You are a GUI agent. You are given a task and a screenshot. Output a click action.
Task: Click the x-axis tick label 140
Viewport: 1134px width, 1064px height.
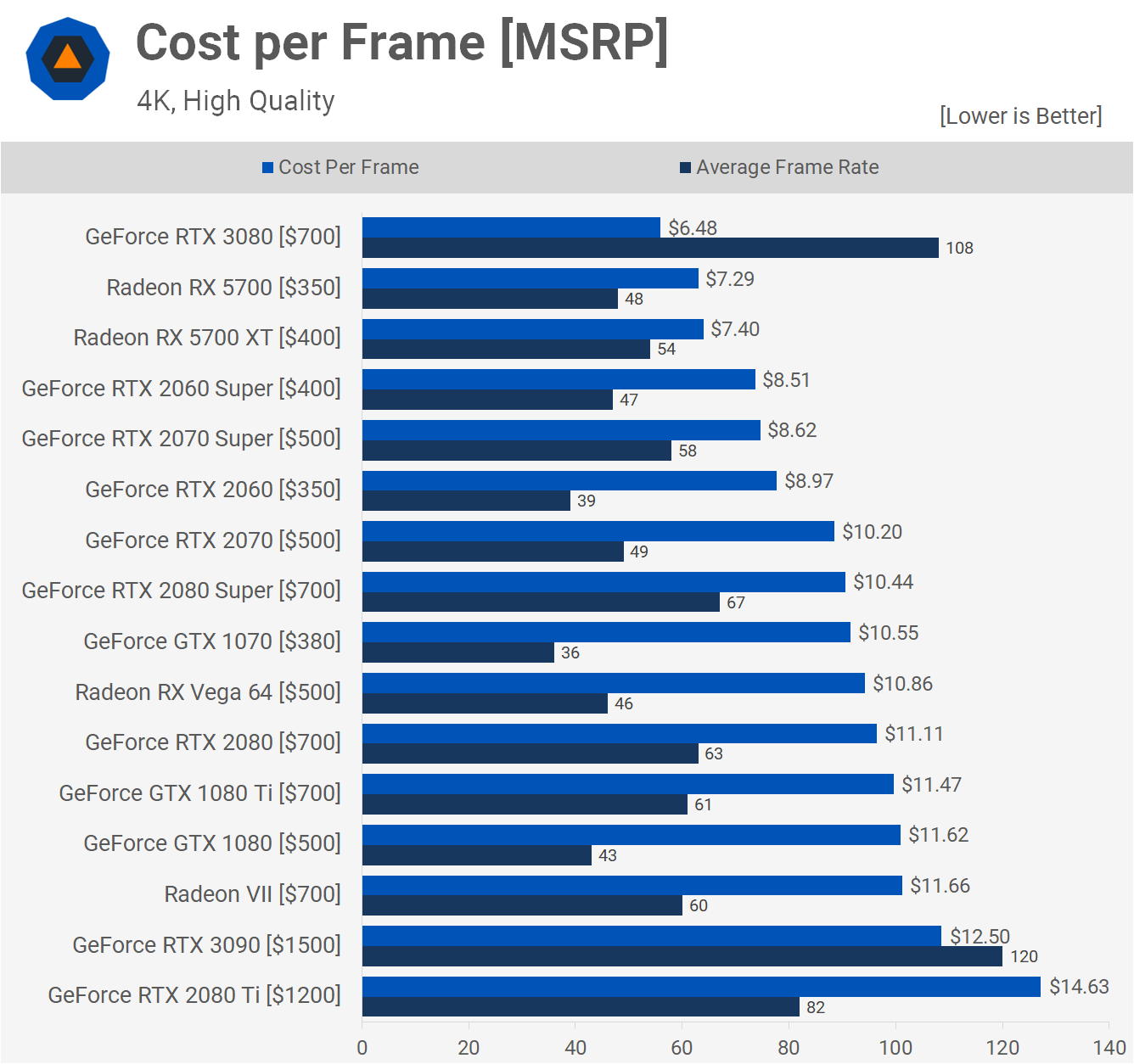pyautogui.click(x=1109, y=1048)
